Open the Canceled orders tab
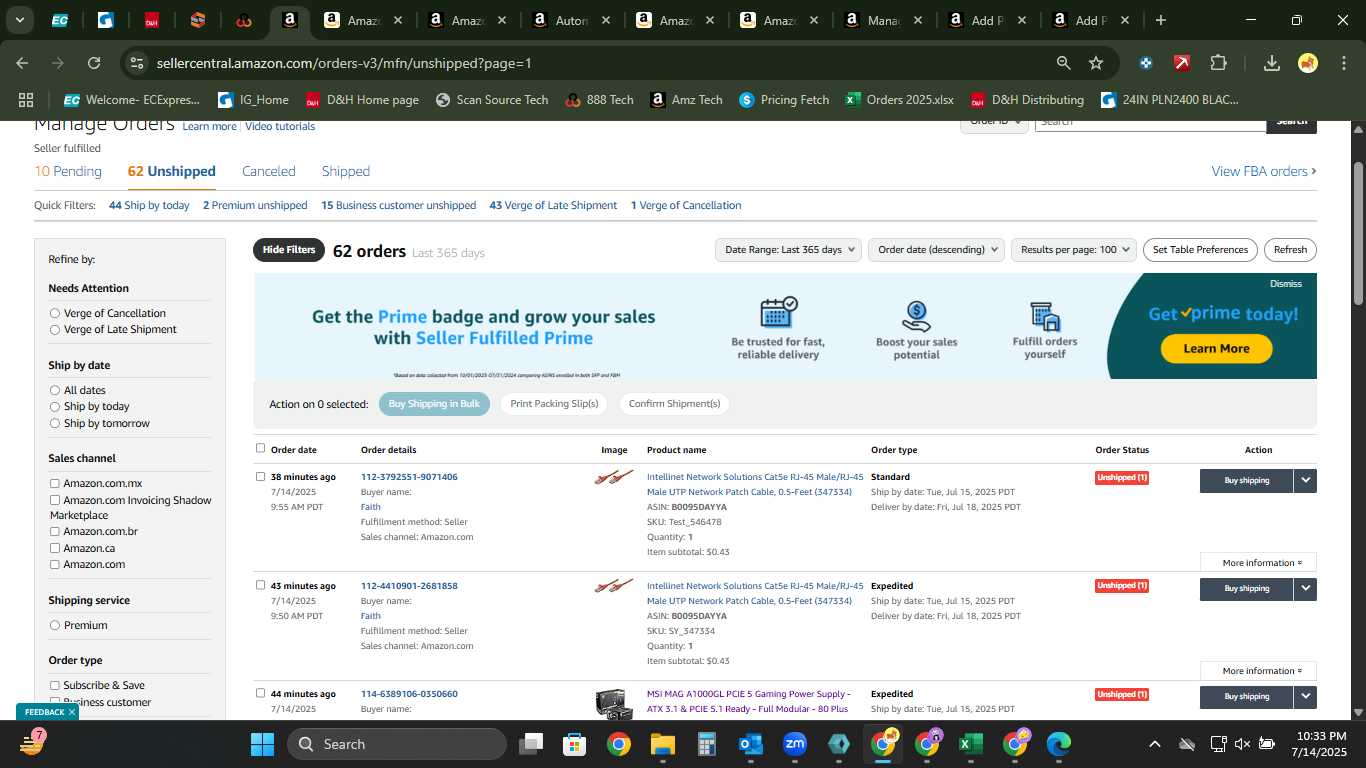 click(x=269, y=171)
